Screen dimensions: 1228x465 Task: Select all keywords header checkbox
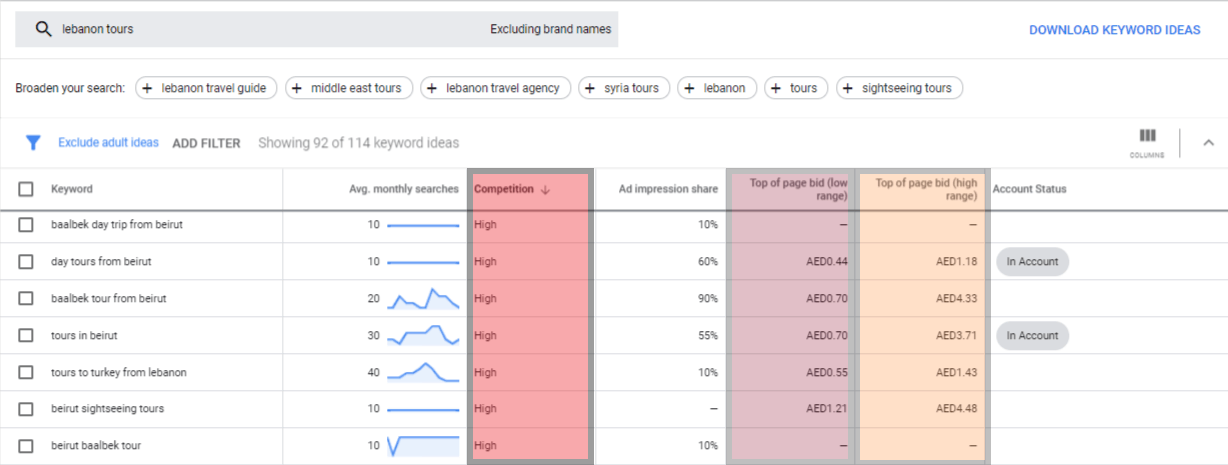point(26,189)
